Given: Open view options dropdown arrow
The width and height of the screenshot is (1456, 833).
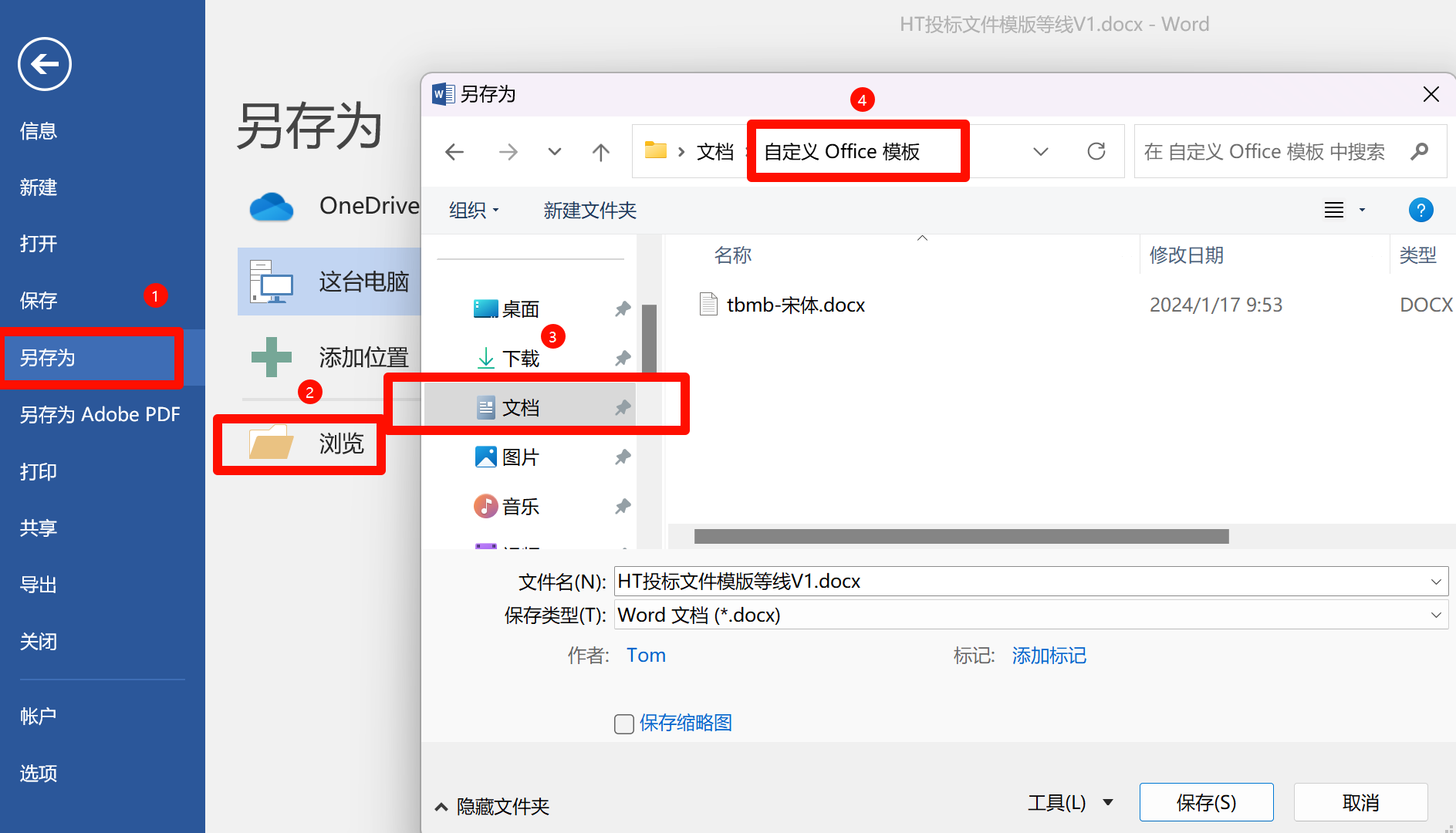Looking at the screenshot, I should [1362, 210].
